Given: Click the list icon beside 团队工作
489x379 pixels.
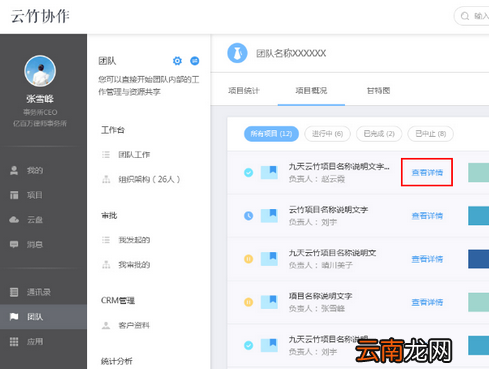Looking at the screenshot, I should tap(106, 155).
